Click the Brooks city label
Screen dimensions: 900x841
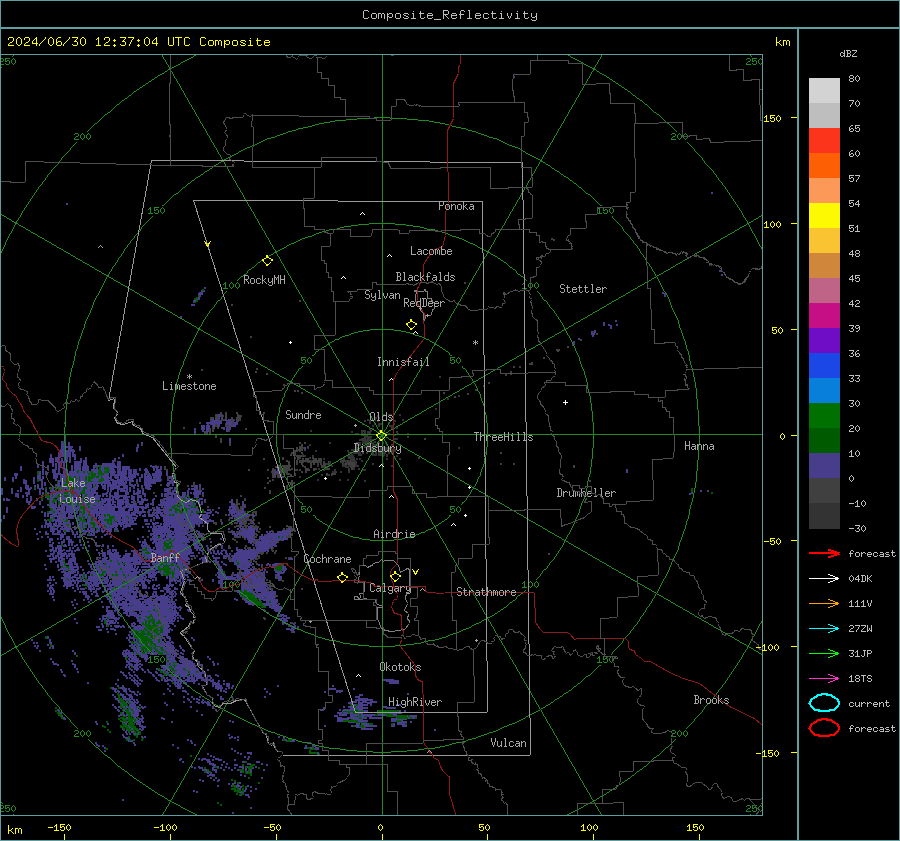[x=711, y=700]
